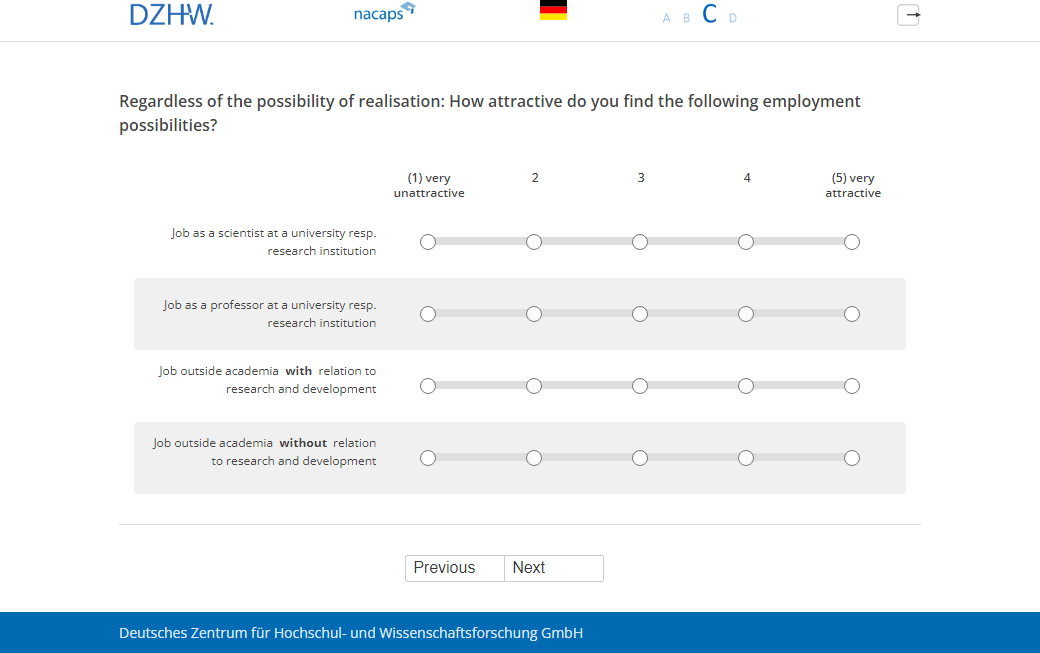Select very attractive for job with R&D relation
Image resolution: width=1040 pixels, height=653 pixels.
pos(852,386)
